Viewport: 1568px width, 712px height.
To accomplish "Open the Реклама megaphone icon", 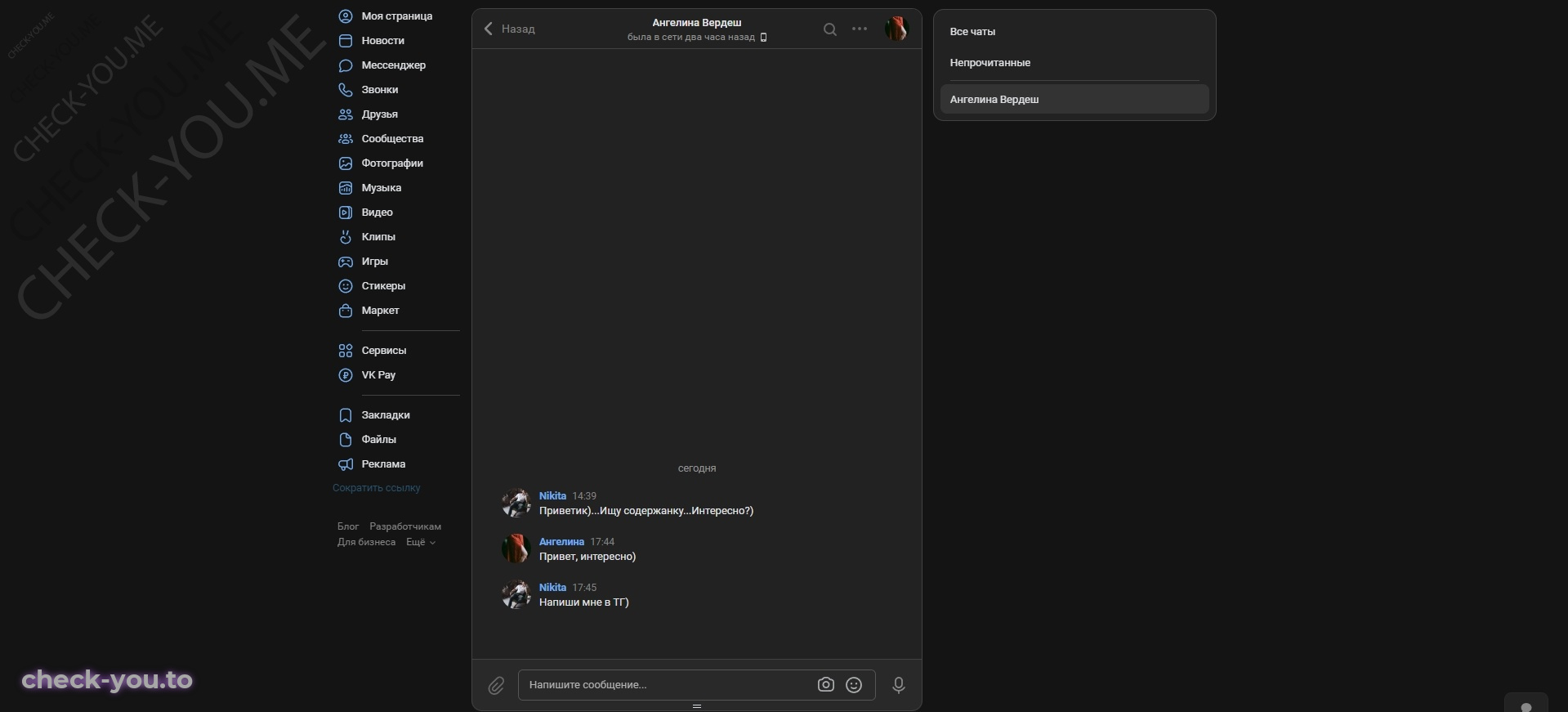I will (x=346, y=464).
